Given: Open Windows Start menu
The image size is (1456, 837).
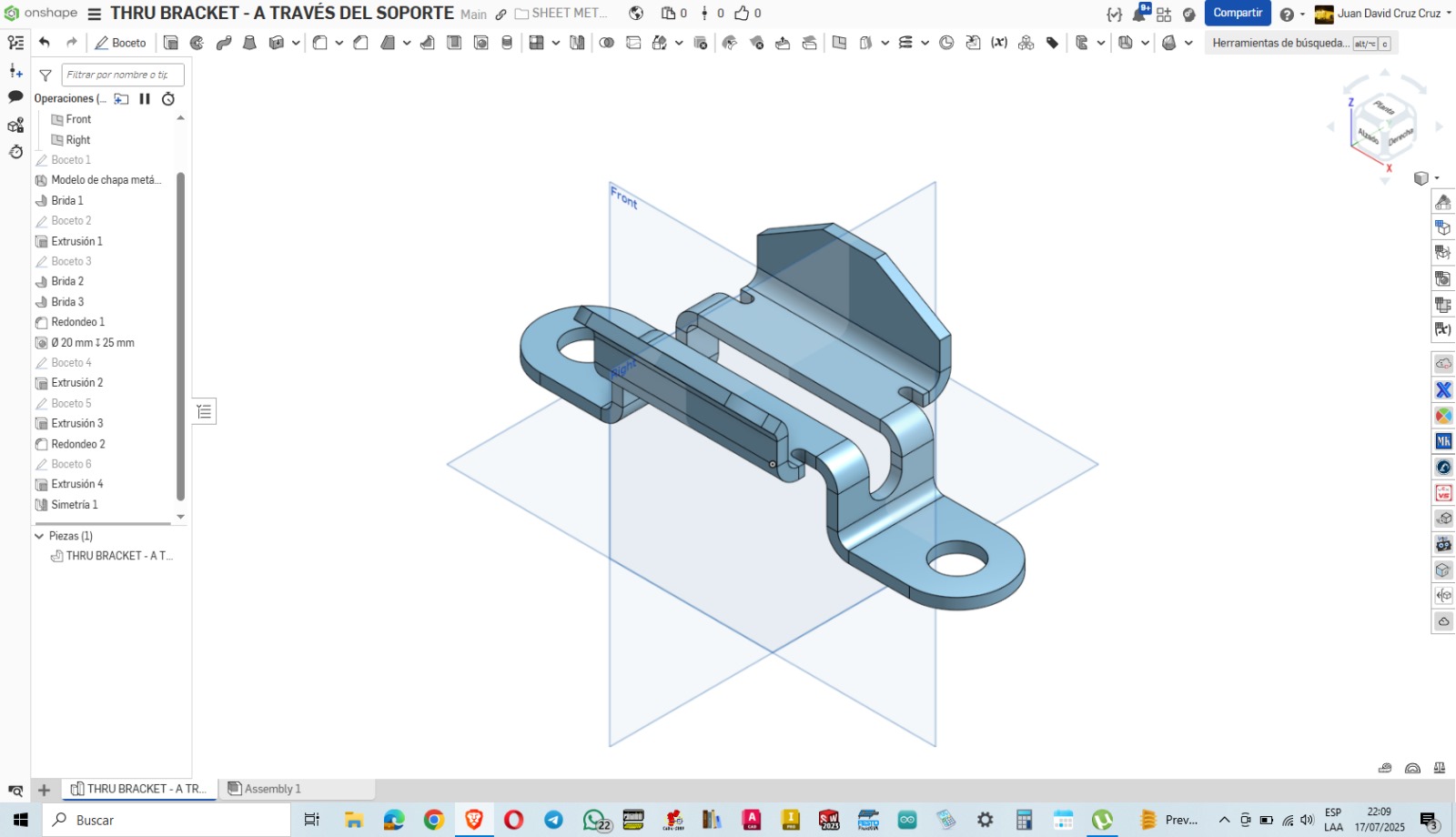Looking at the screenshot, I should point(20,820).
